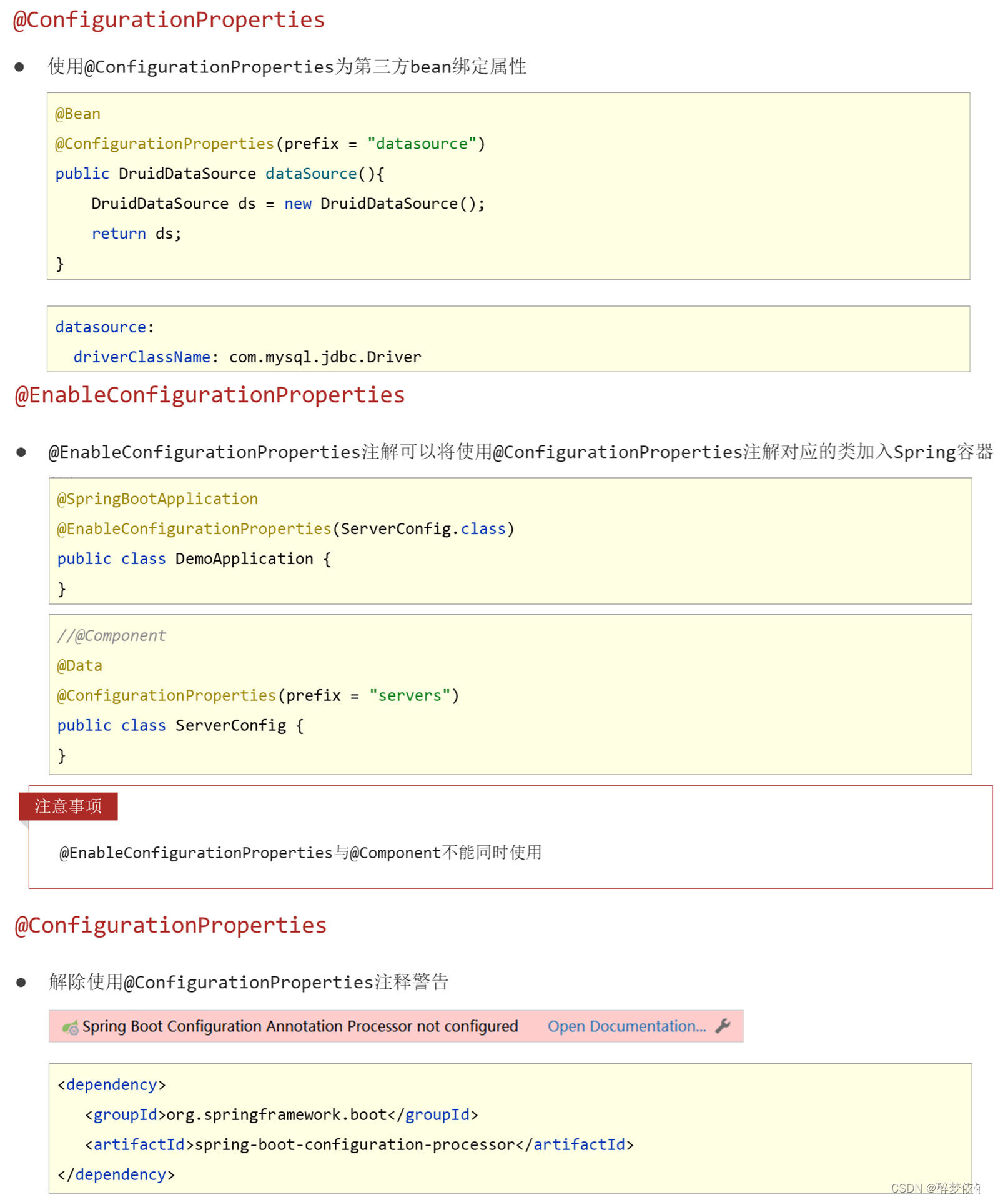Viewport: 1008px width, 1200px height.
Task: Click the bullet text '使用@ConfigurationProperties为第三方bean绑定属性'
Action: pyautogui.click(x=287, y=66)
